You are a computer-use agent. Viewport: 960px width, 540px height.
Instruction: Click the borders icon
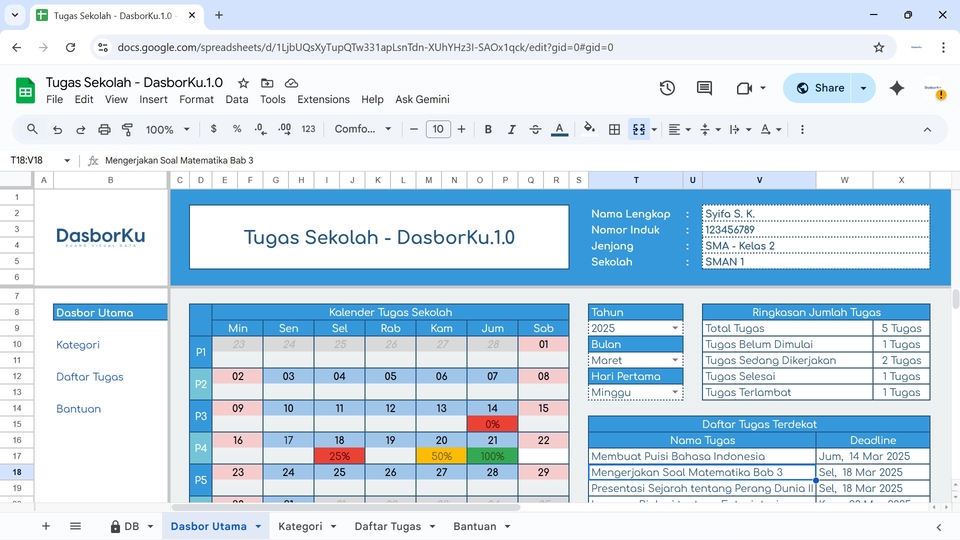click(x=614, y=129)
